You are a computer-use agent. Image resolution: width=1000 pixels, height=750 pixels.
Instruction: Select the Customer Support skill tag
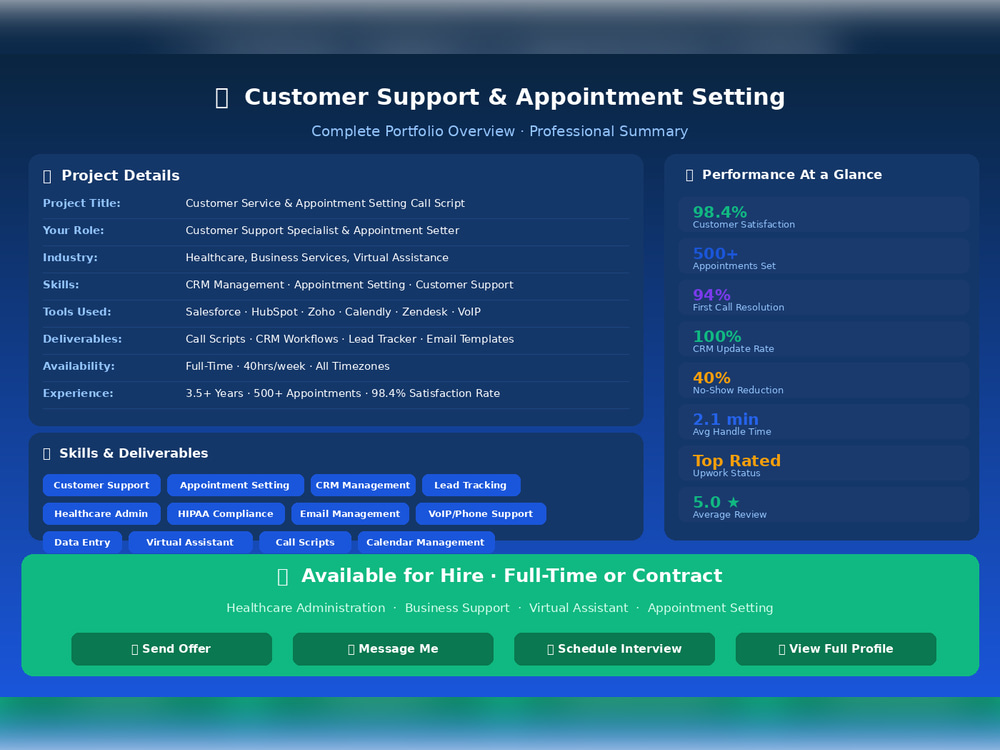(x=101, y=485)
